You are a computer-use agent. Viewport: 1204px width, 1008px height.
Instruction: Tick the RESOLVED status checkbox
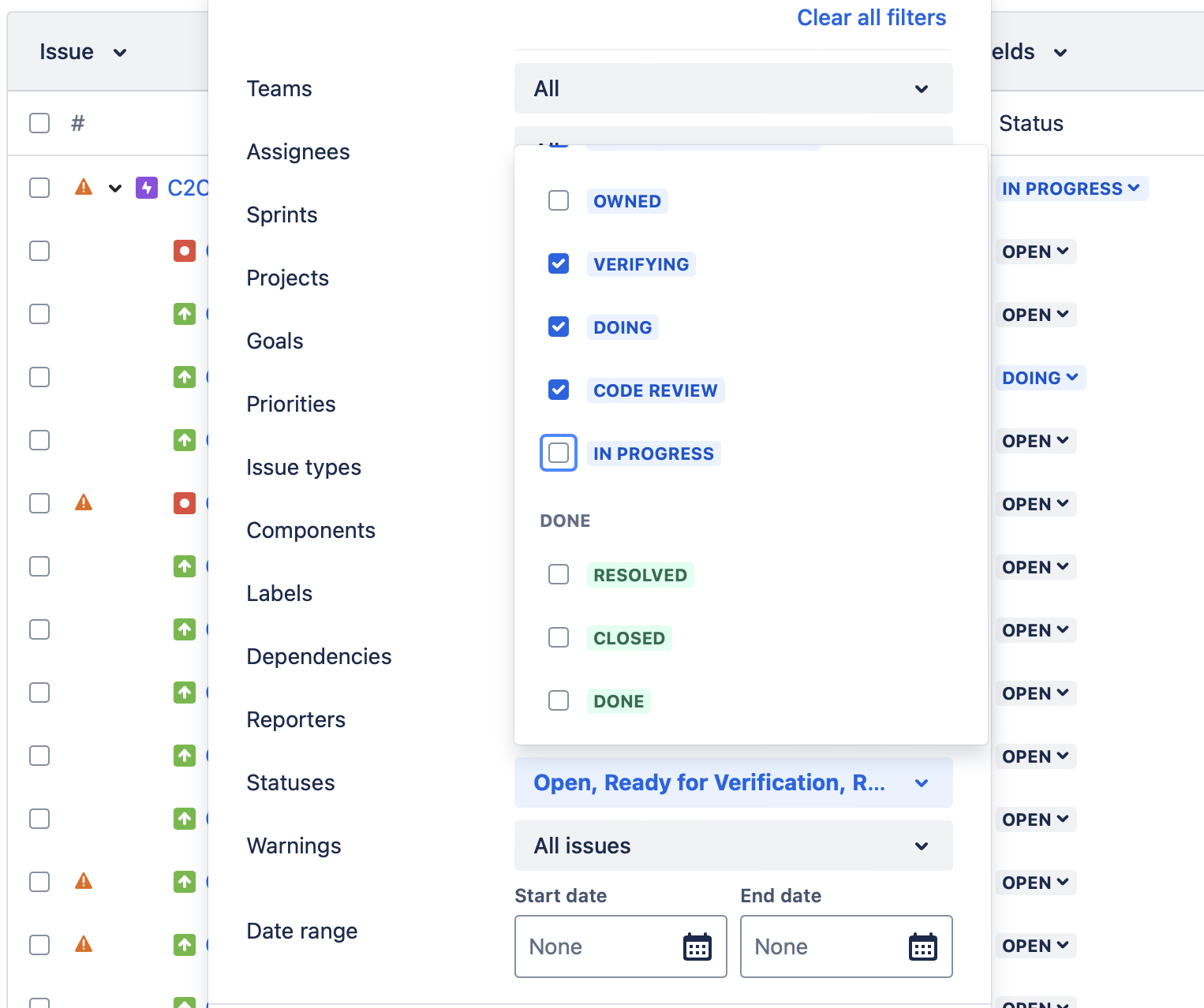click(x=559, y=574)
